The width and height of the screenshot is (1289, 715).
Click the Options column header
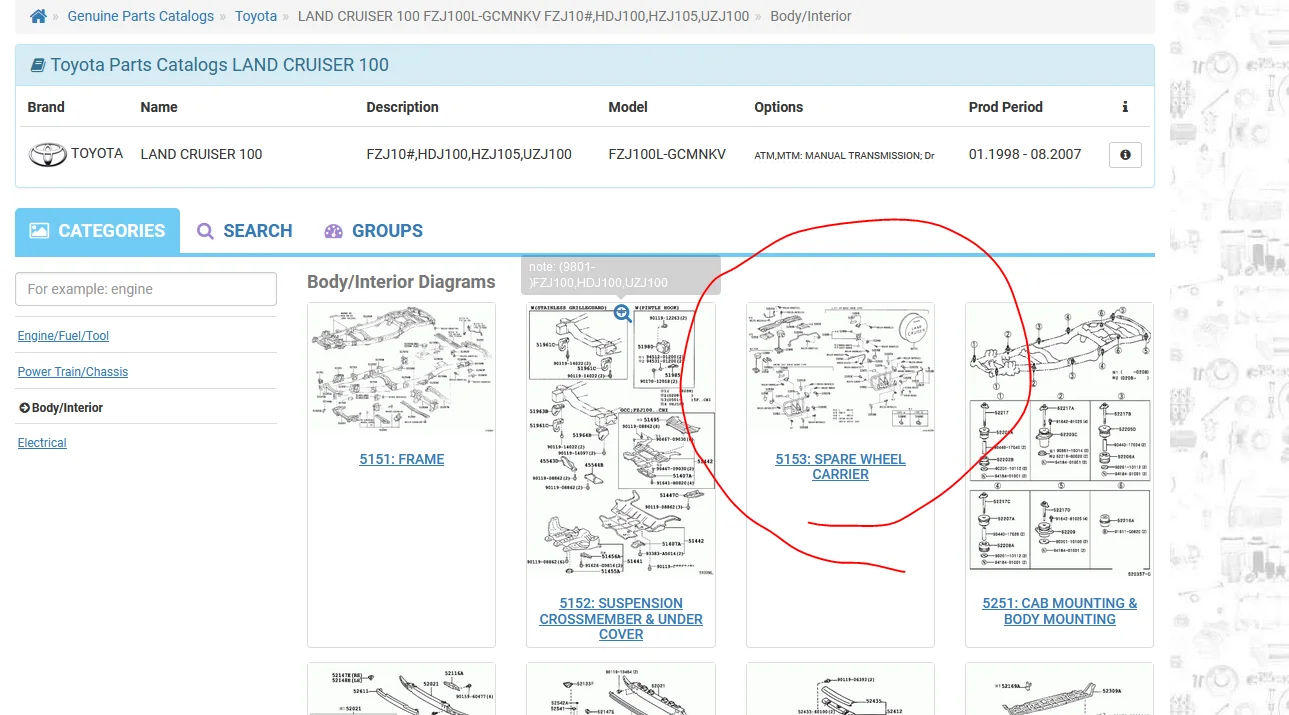[778, 107]
